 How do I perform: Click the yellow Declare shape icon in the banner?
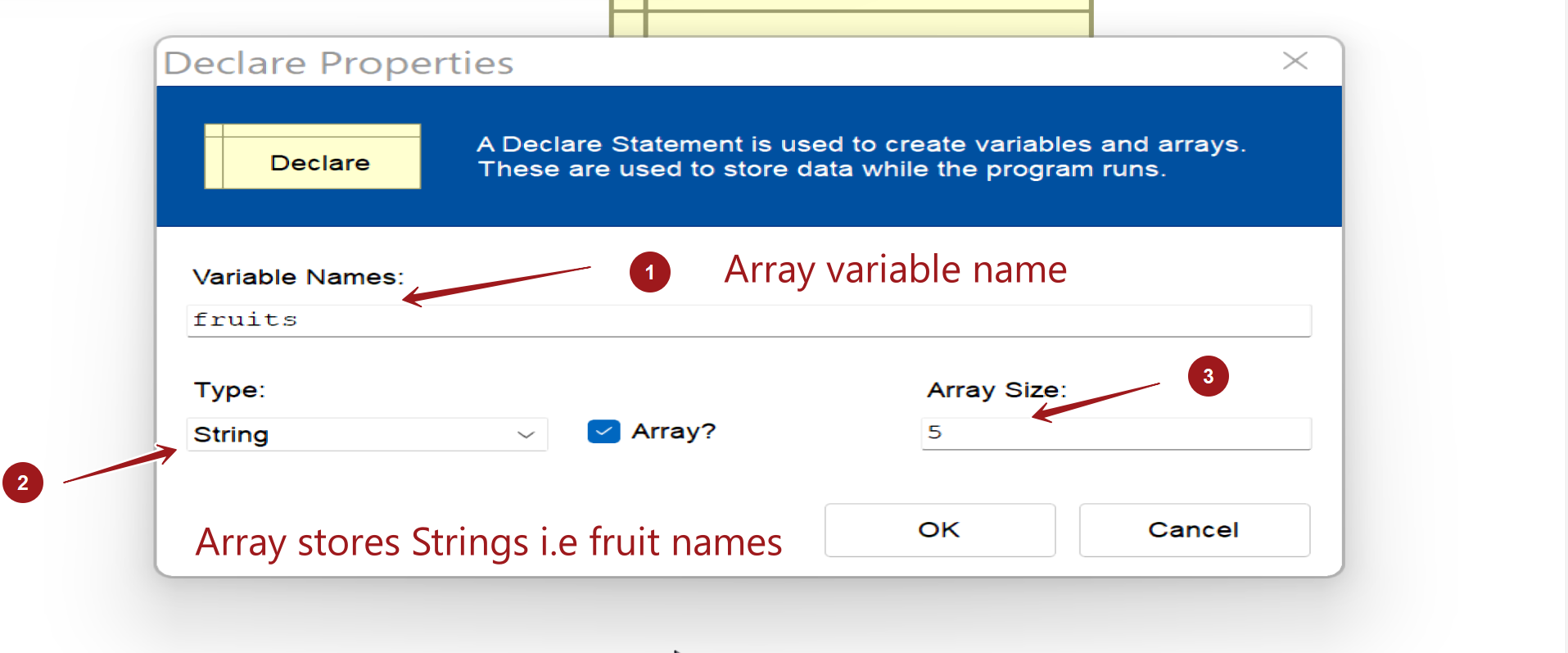point(313,156)
